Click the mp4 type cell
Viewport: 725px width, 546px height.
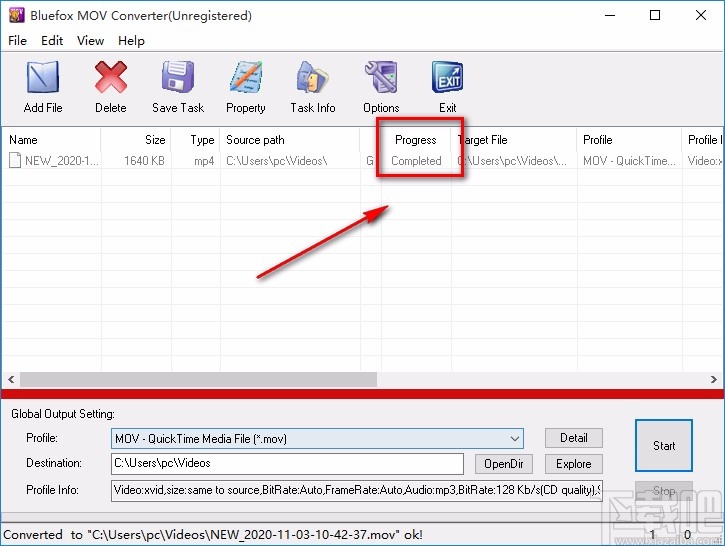click(204, 161)
